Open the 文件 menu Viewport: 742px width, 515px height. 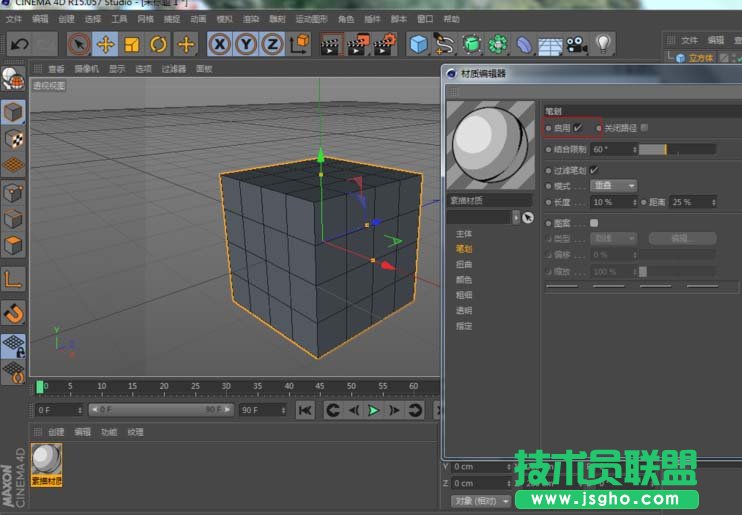14,19
